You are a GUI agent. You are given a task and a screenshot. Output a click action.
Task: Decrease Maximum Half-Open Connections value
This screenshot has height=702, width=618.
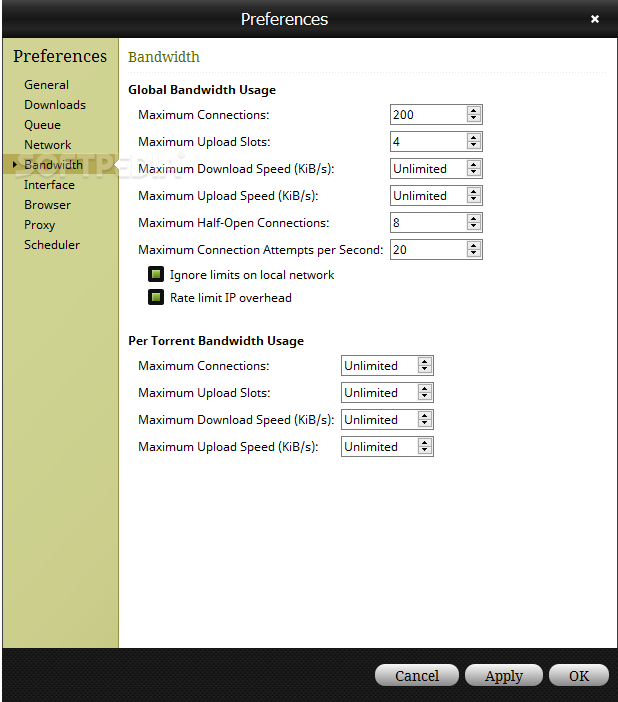[473, 226]
